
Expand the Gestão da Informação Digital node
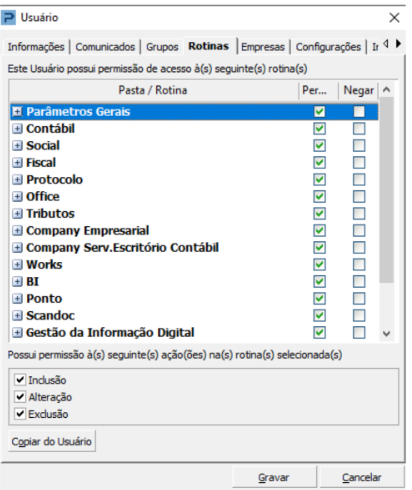pyautogui.click(x=17, y=333)
